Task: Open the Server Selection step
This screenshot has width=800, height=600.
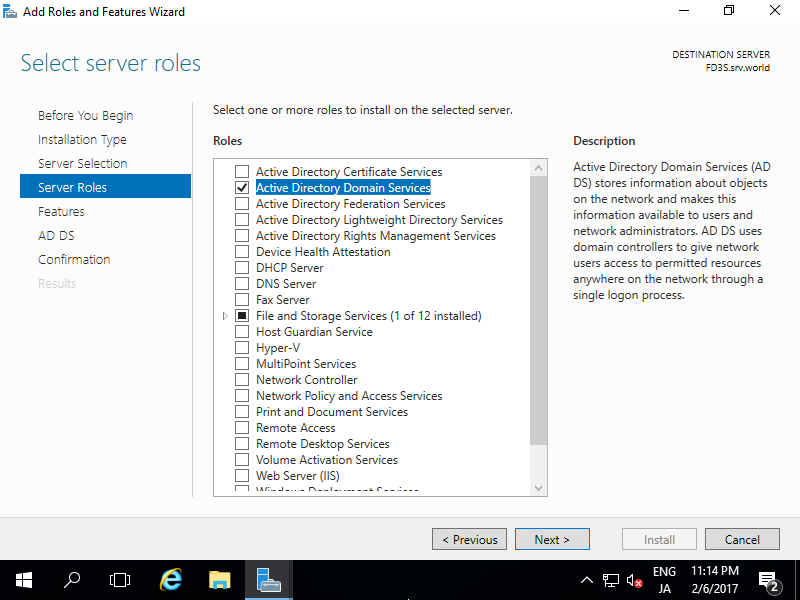Action: point(83,163)
